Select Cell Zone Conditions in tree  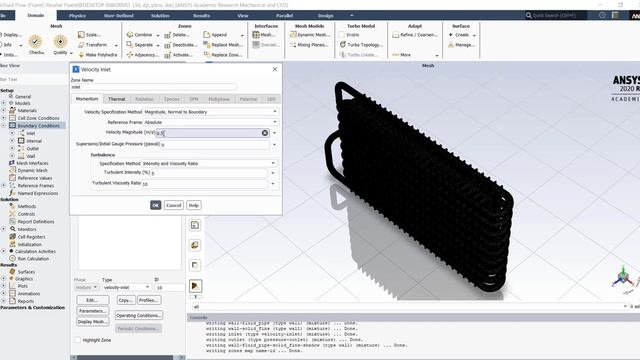click(38, 118)
